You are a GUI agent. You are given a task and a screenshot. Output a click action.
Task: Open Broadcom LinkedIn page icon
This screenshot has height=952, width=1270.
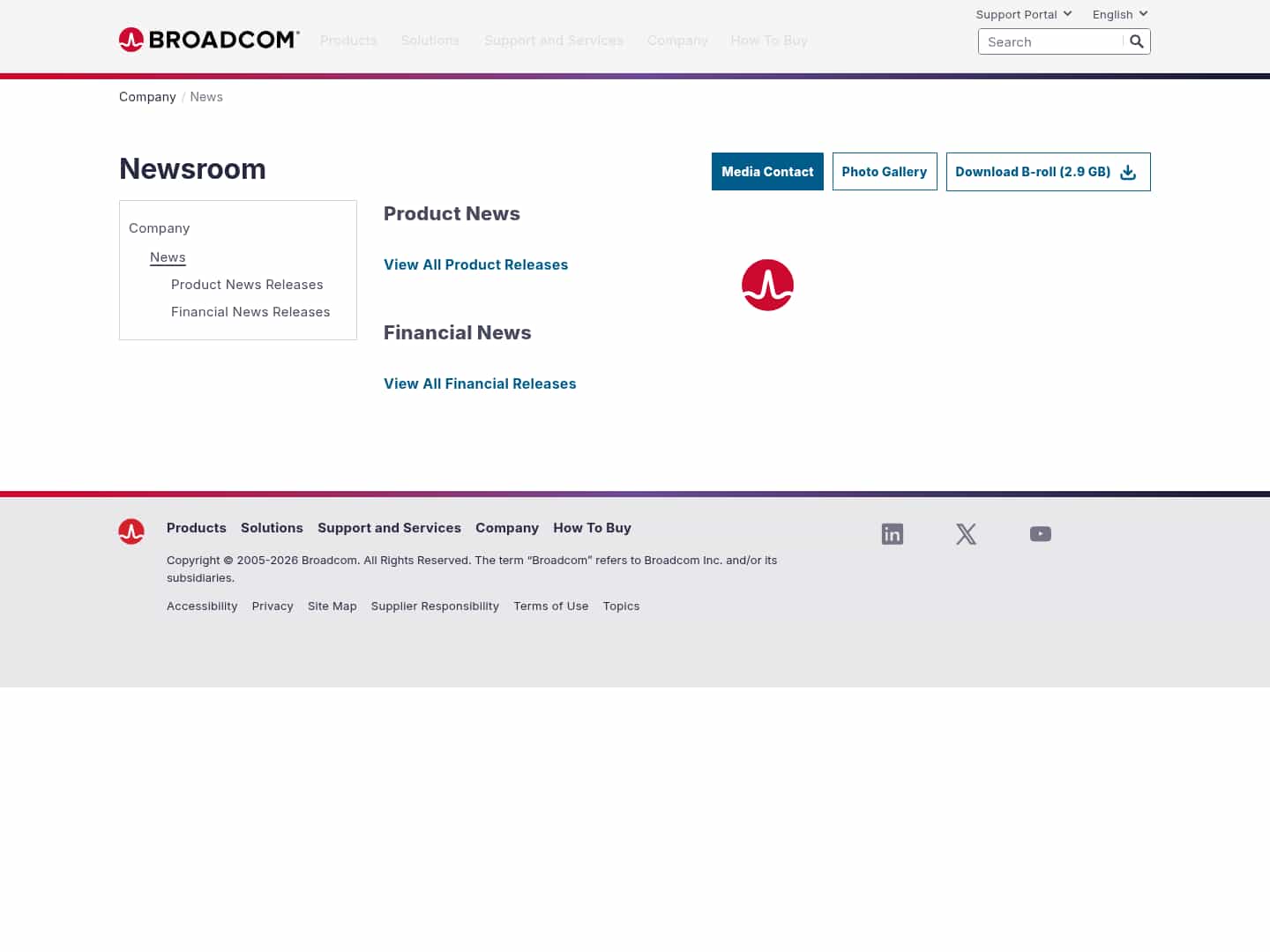coord(893,534)
